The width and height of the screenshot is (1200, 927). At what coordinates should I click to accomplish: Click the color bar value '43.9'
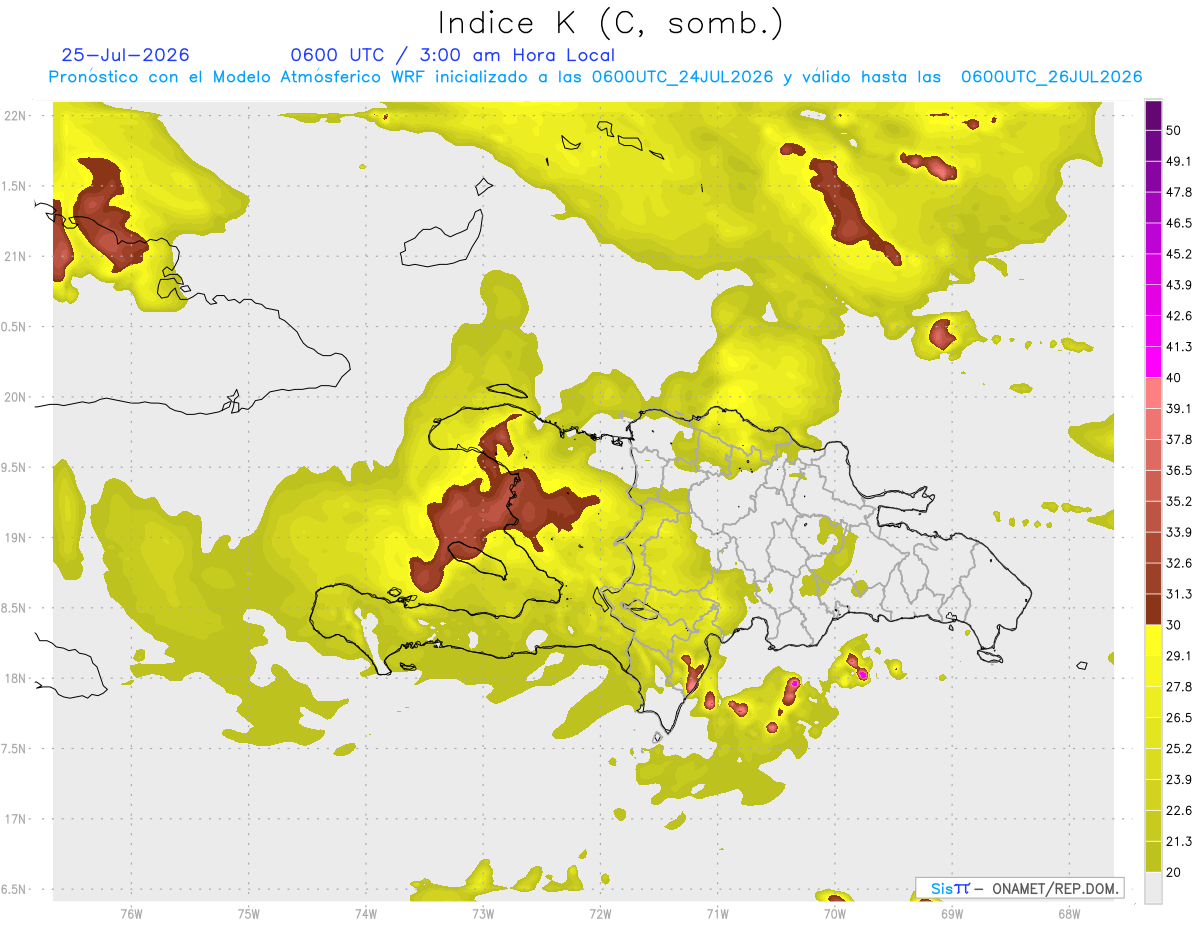[1179, 285]
